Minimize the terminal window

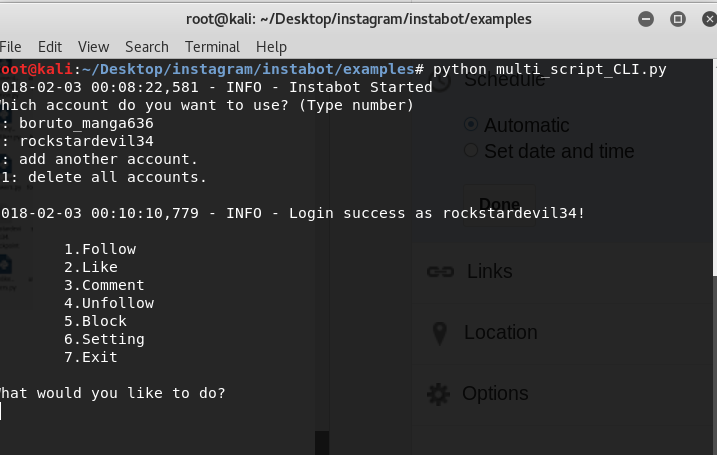click(646, 19)
